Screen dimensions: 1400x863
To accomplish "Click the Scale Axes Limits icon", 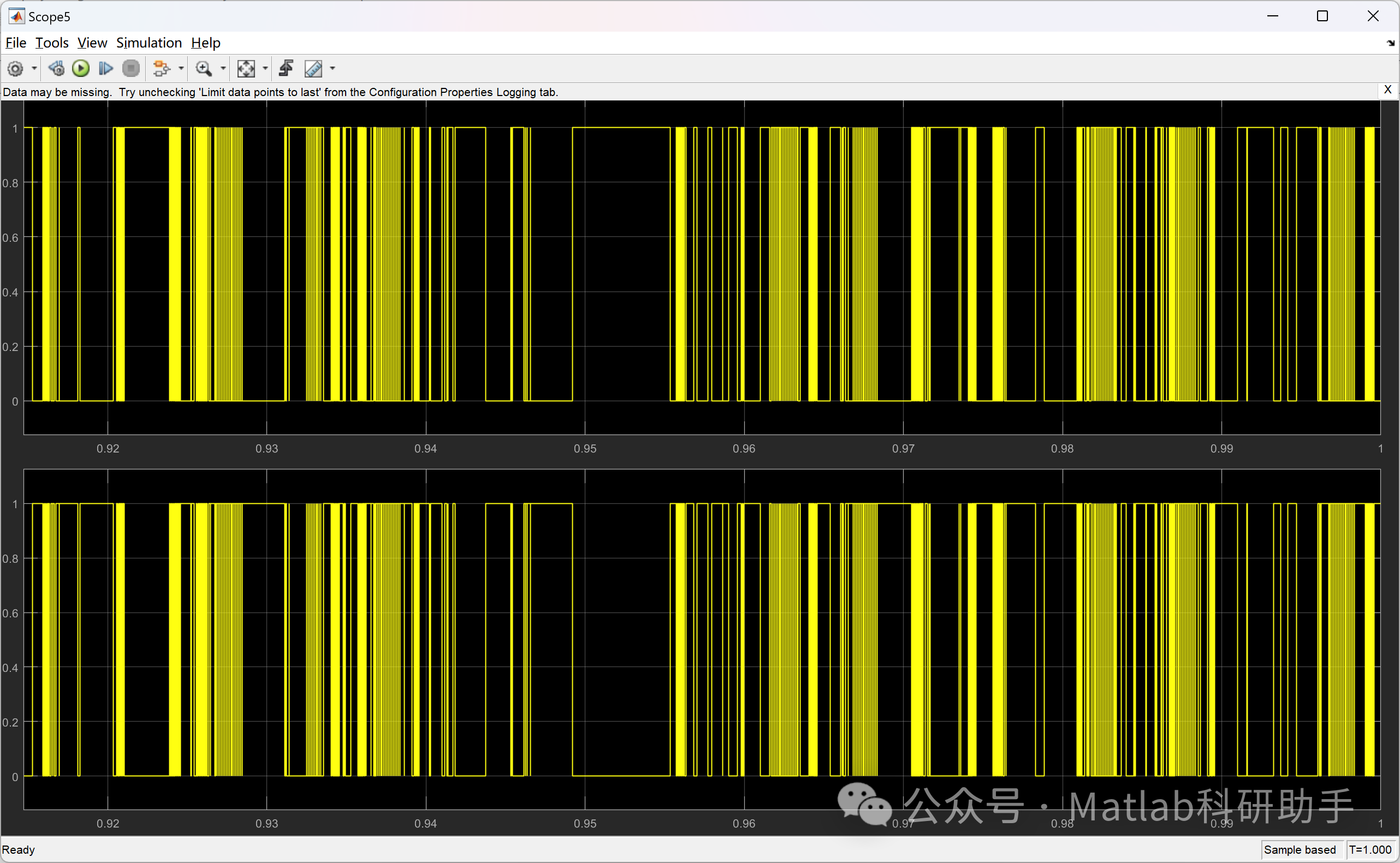I will (246, 68).
